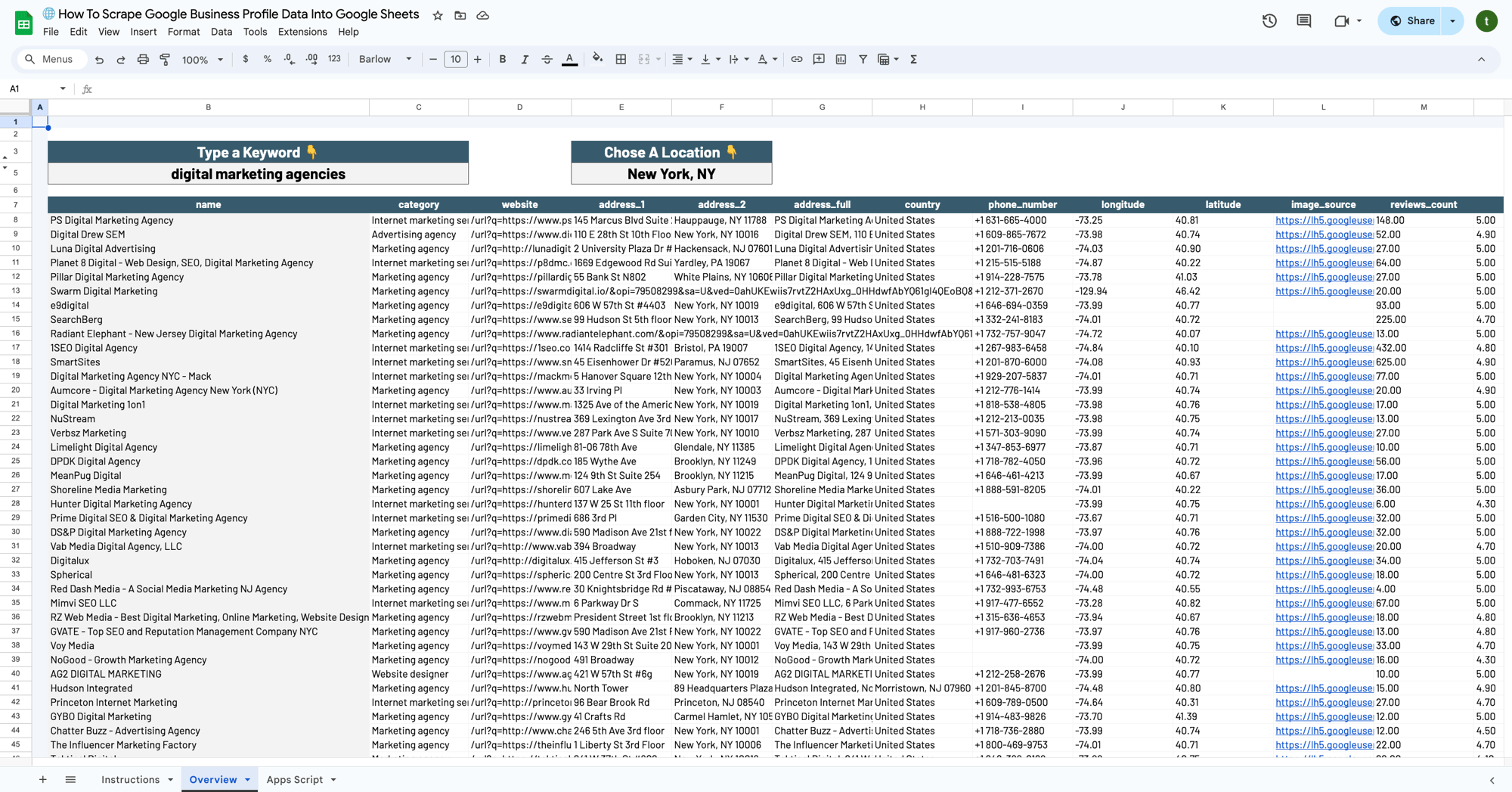The image size is (1512, 792).
Task: Decrease font size with minus button
Action: click(433, 59)
